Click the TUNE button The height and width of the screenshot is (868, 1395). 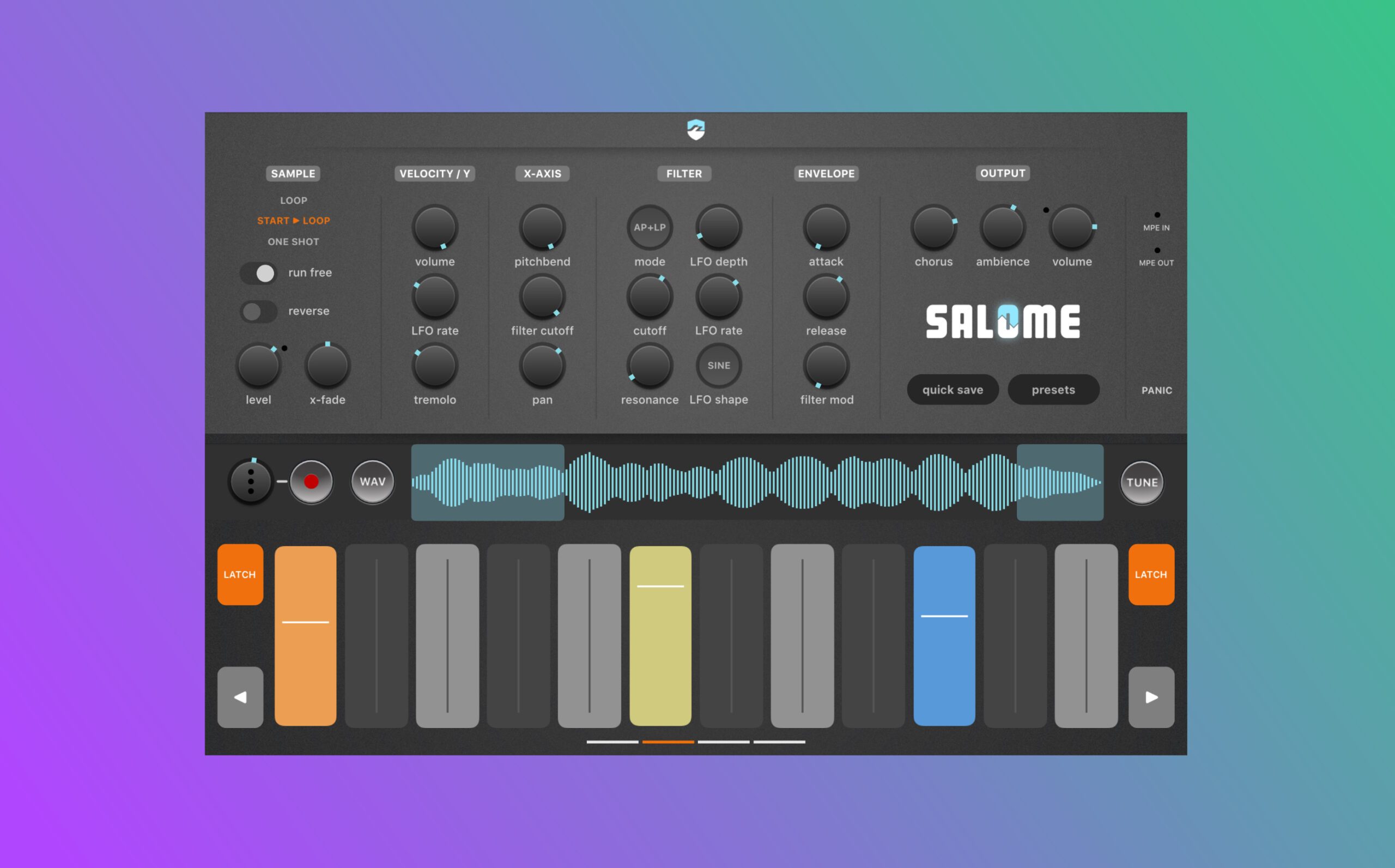(1142, 483)
